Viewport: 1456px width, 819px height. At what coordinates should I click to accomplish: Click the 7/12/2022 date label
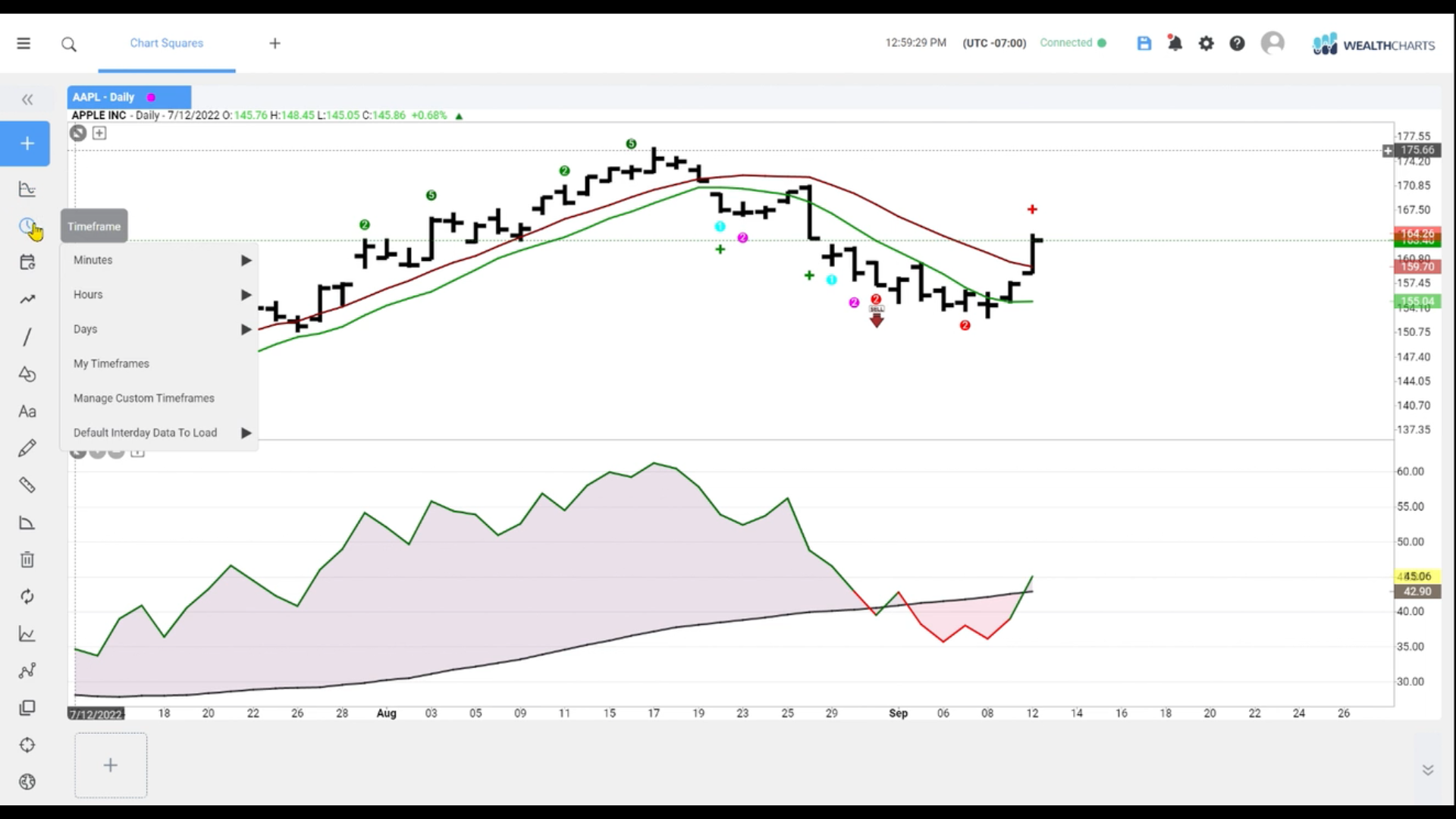tap(96, 714)
